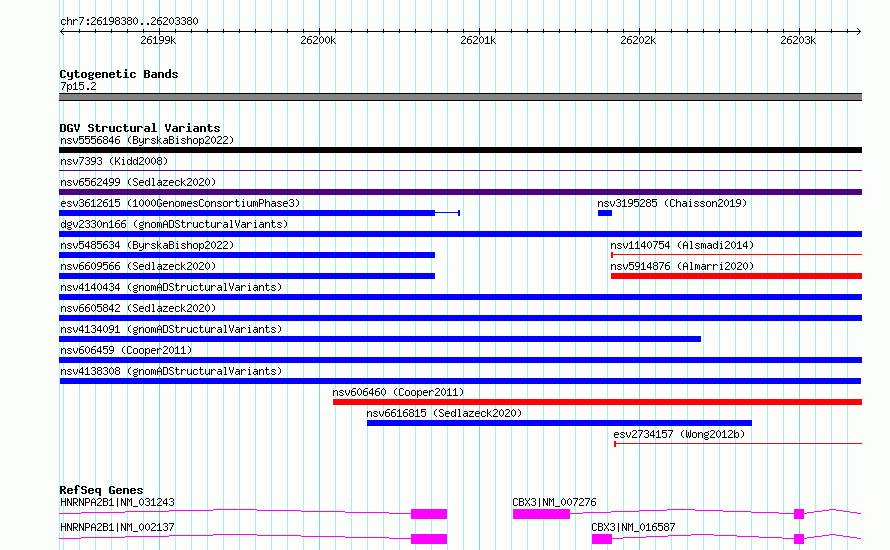
Task: Open variant nsv6609566 (Sedlazeck2020) label
Action: tap(138, 266)
